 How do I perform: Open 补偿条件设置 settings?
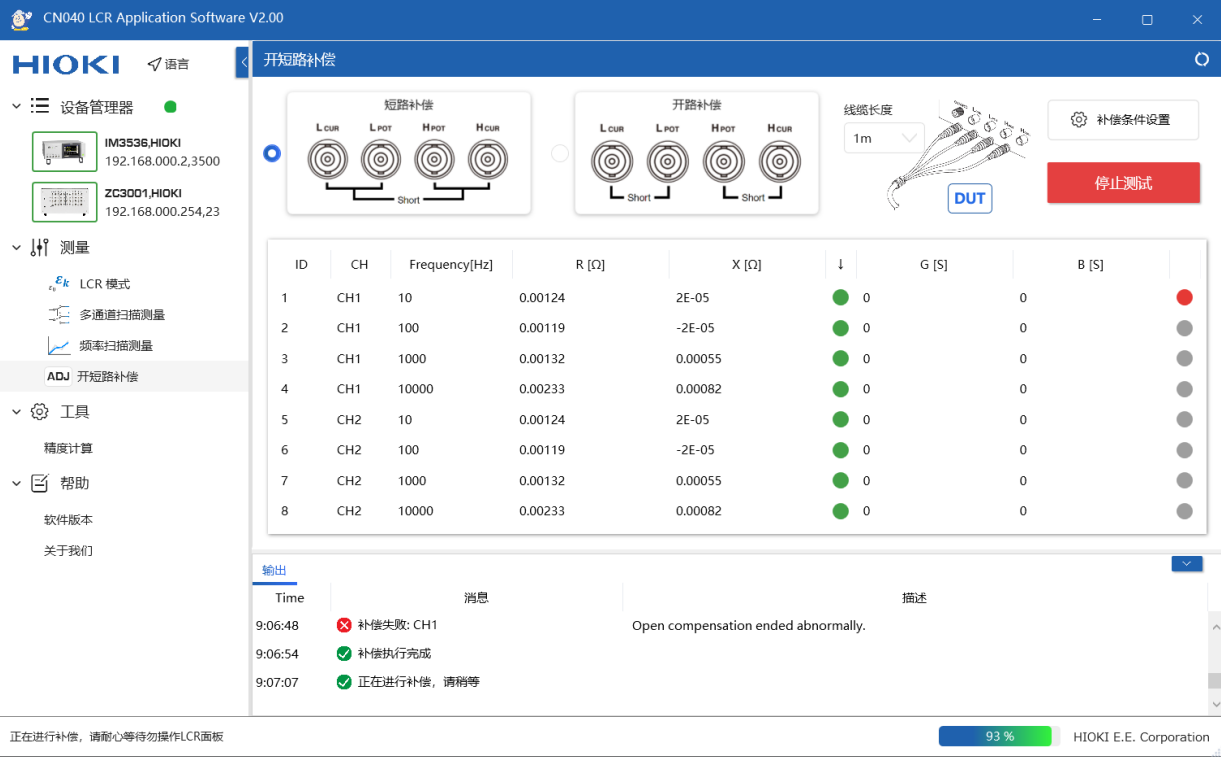coord(1123,120)
